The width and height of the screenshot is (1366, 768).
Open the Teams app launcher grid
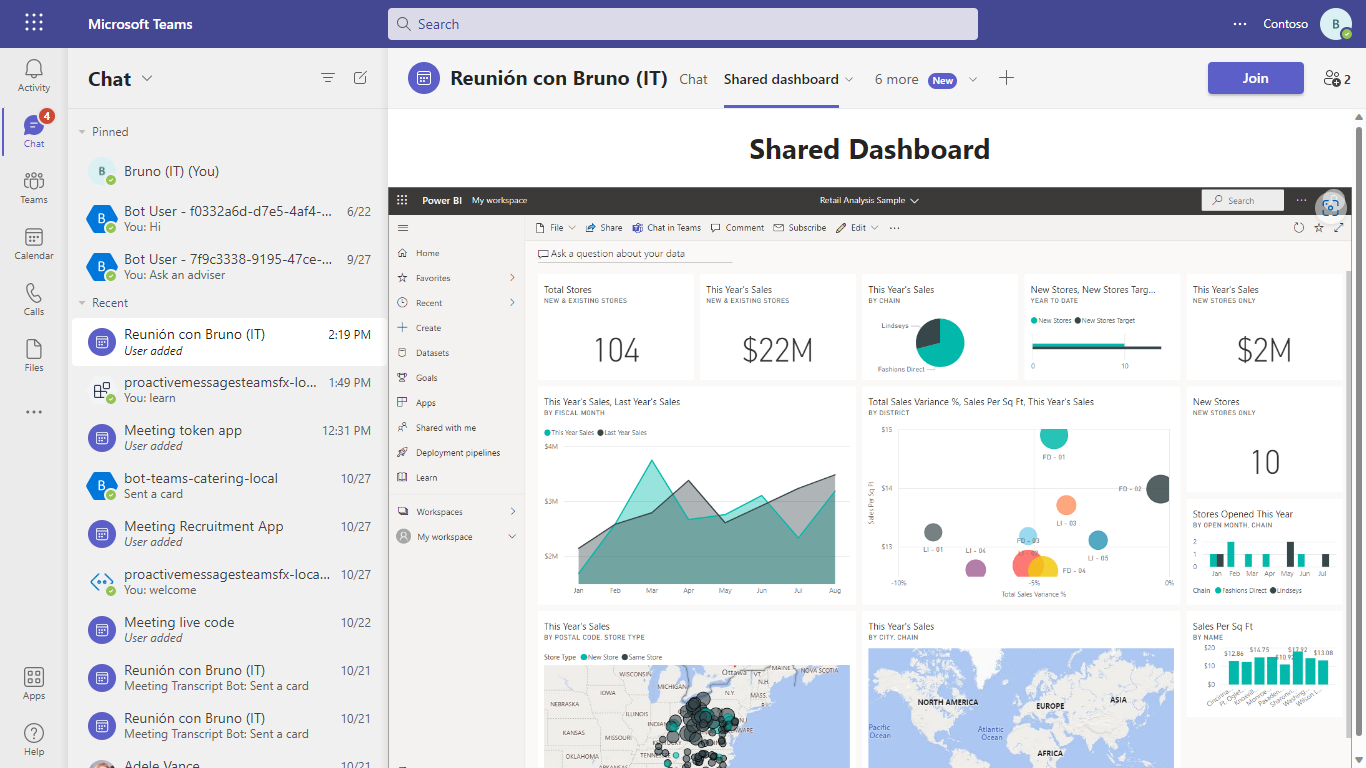[x=34, y=23]
